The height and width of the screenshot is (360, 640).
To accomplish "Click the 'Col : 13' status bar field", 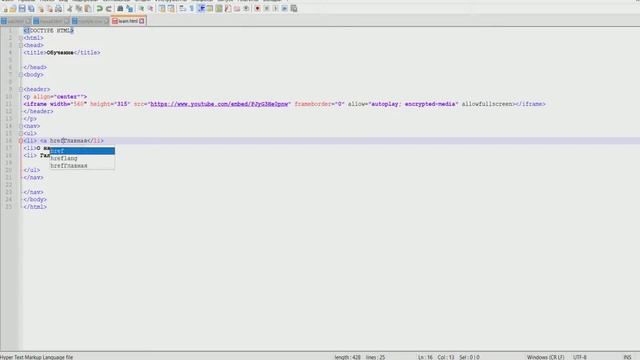I will click(x=446, y=357).
